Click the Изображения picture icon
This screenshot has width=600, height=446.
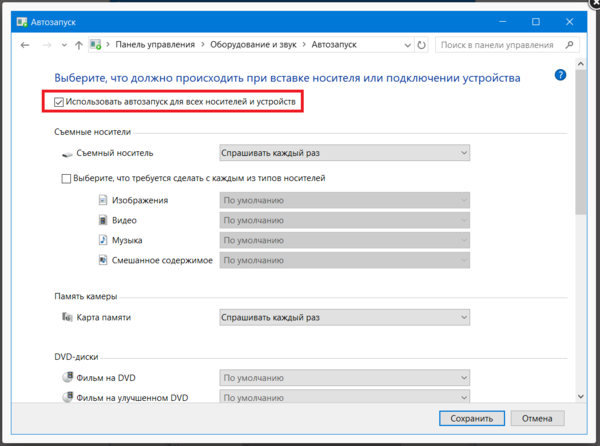tap(103, 200)
